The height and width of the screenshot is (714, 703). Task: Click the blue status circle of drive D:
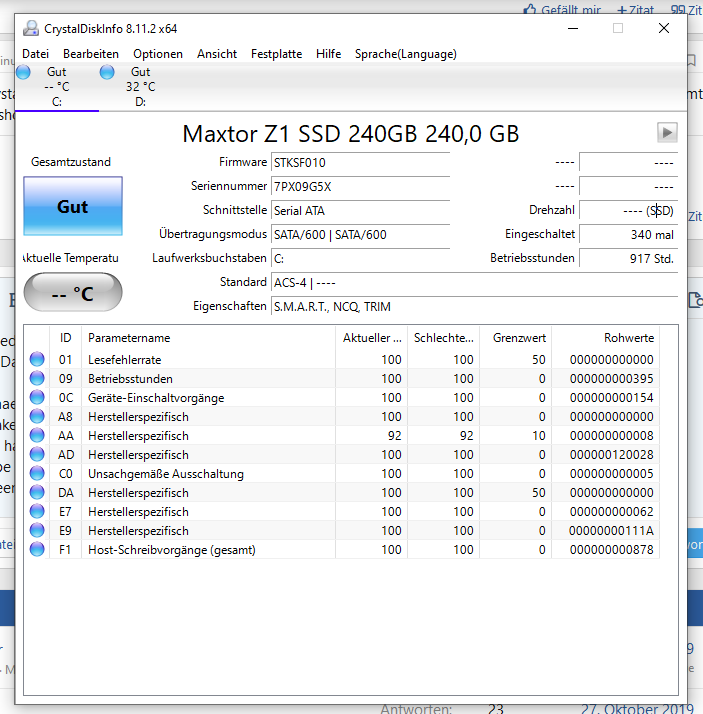[x=107, y=72]
